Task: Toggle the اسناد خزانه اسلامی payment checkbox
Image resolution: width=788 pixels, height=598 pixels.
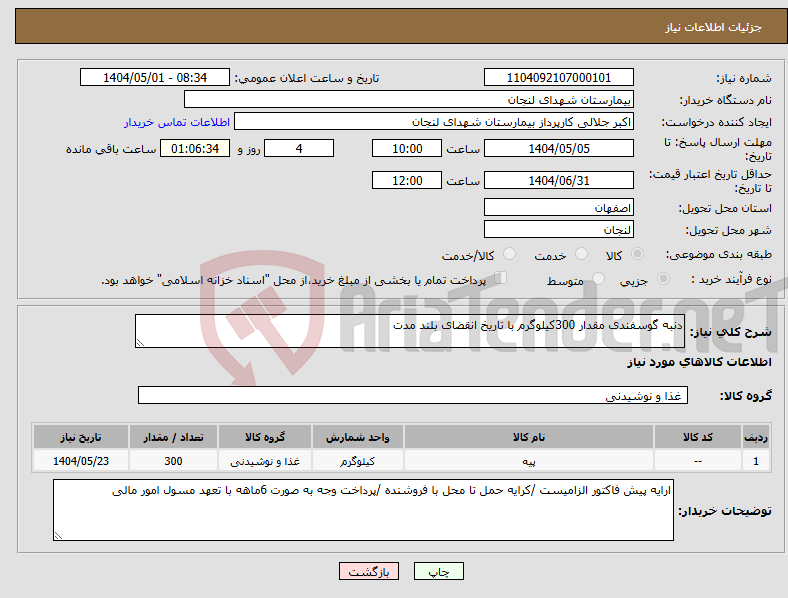Action: click(x=501, y=278)
